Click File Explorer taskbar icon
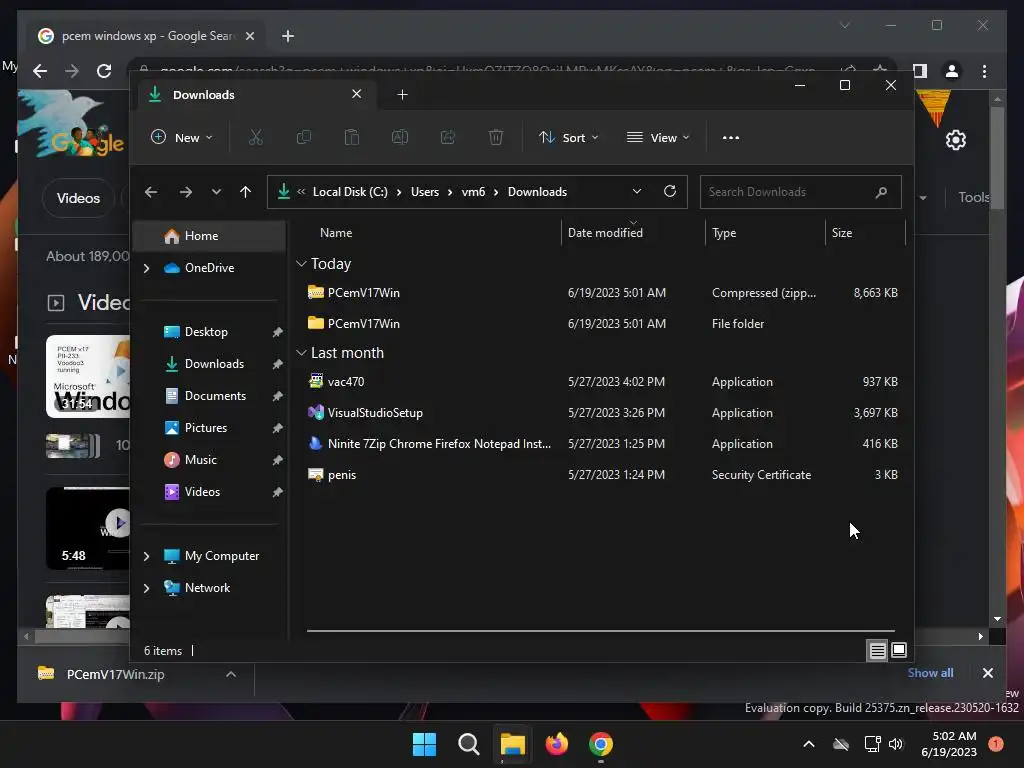Viewport: 1024px width, 768px height. click(513, 744)
